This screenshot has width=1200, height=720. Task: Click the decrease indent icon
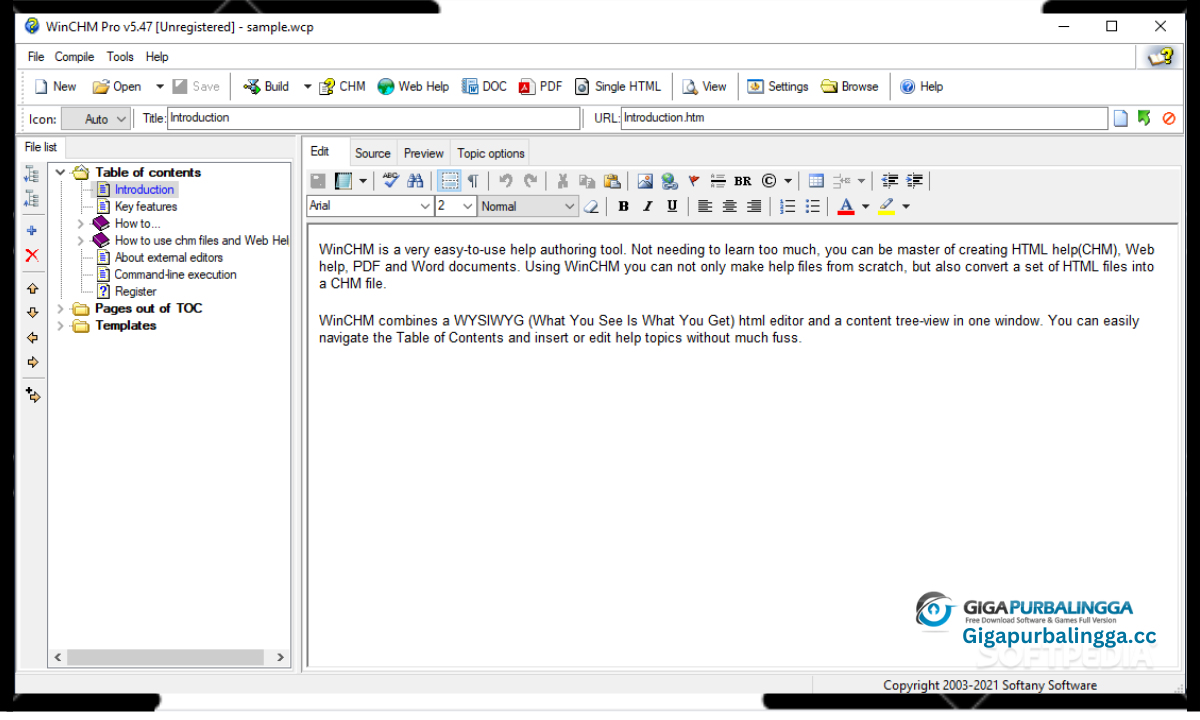pyautogui.click(x=890, y=181)
